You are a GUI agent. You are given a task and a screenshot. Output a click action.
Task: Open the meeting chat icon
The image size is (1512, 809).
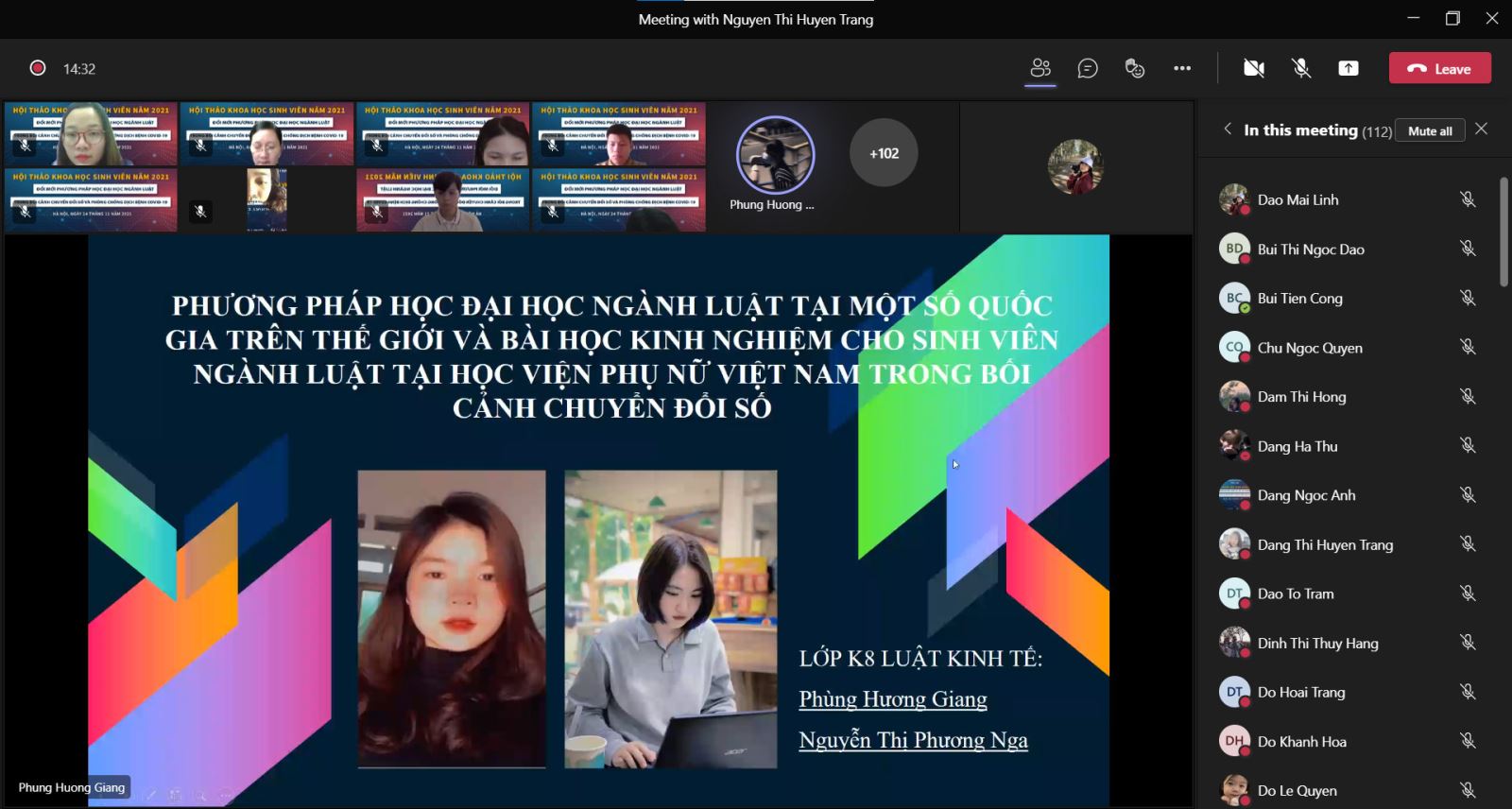point(1088,68)
